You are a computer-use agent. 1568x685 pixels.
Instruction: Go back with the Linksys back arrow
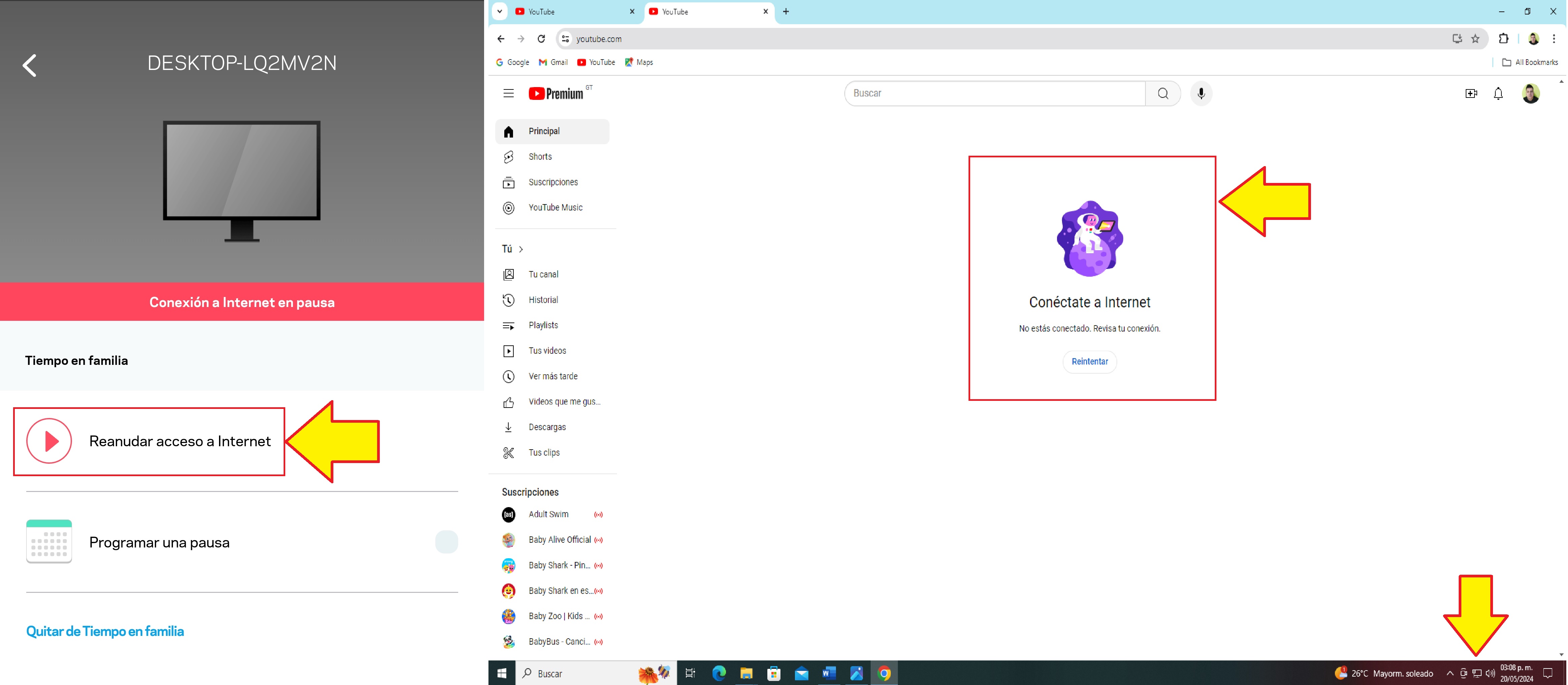tap(30, 65)
